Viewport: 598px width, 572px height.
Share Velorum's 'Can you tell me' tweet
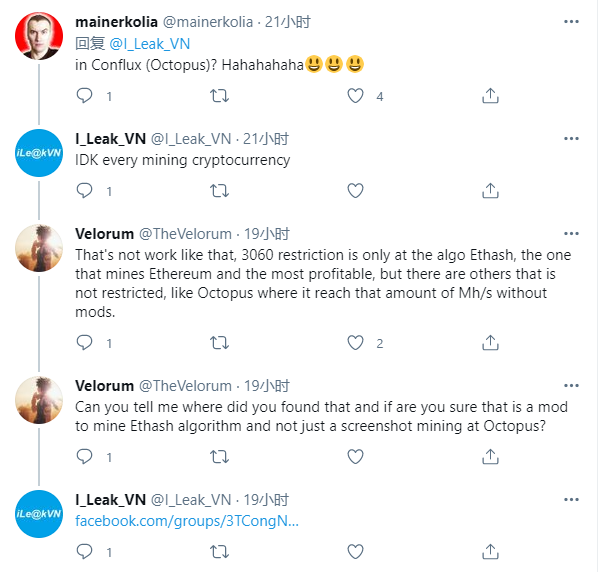pos(490,456)
